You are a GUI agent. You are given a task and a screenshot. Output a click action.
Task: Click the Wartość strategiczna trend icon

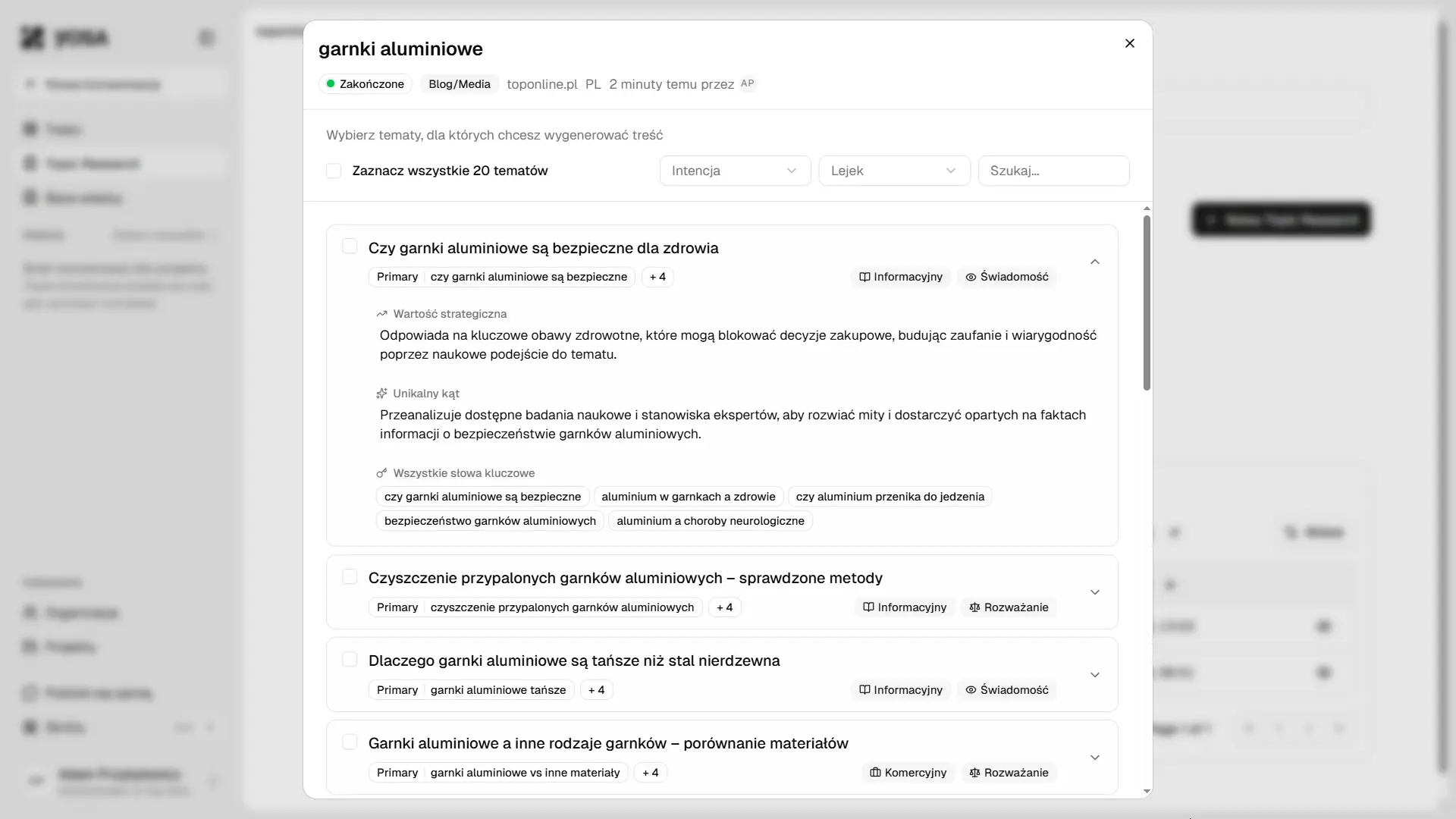(x=381, y=314)
